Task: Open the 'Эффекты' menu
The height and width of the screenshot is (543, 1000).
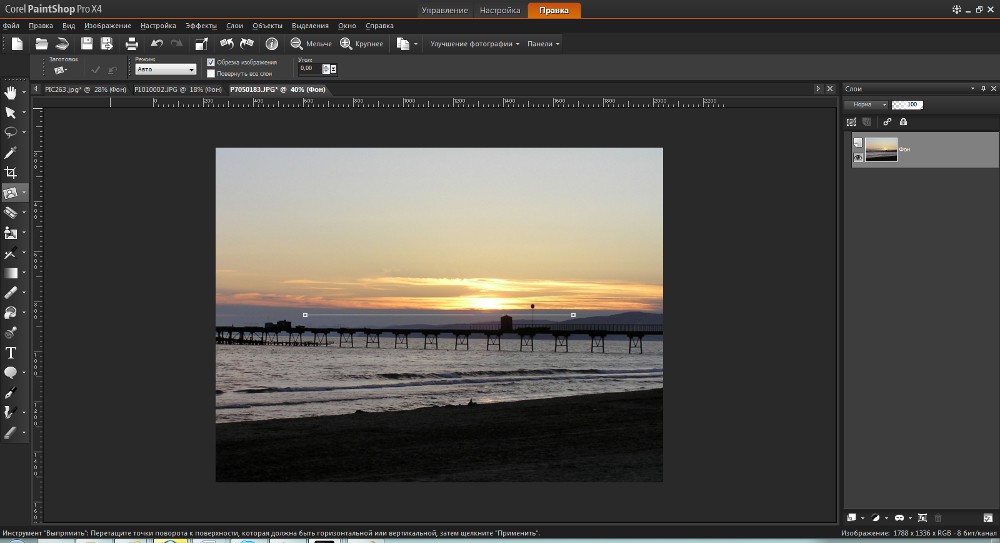Action: pyautogui.click(x=201, y=24)
